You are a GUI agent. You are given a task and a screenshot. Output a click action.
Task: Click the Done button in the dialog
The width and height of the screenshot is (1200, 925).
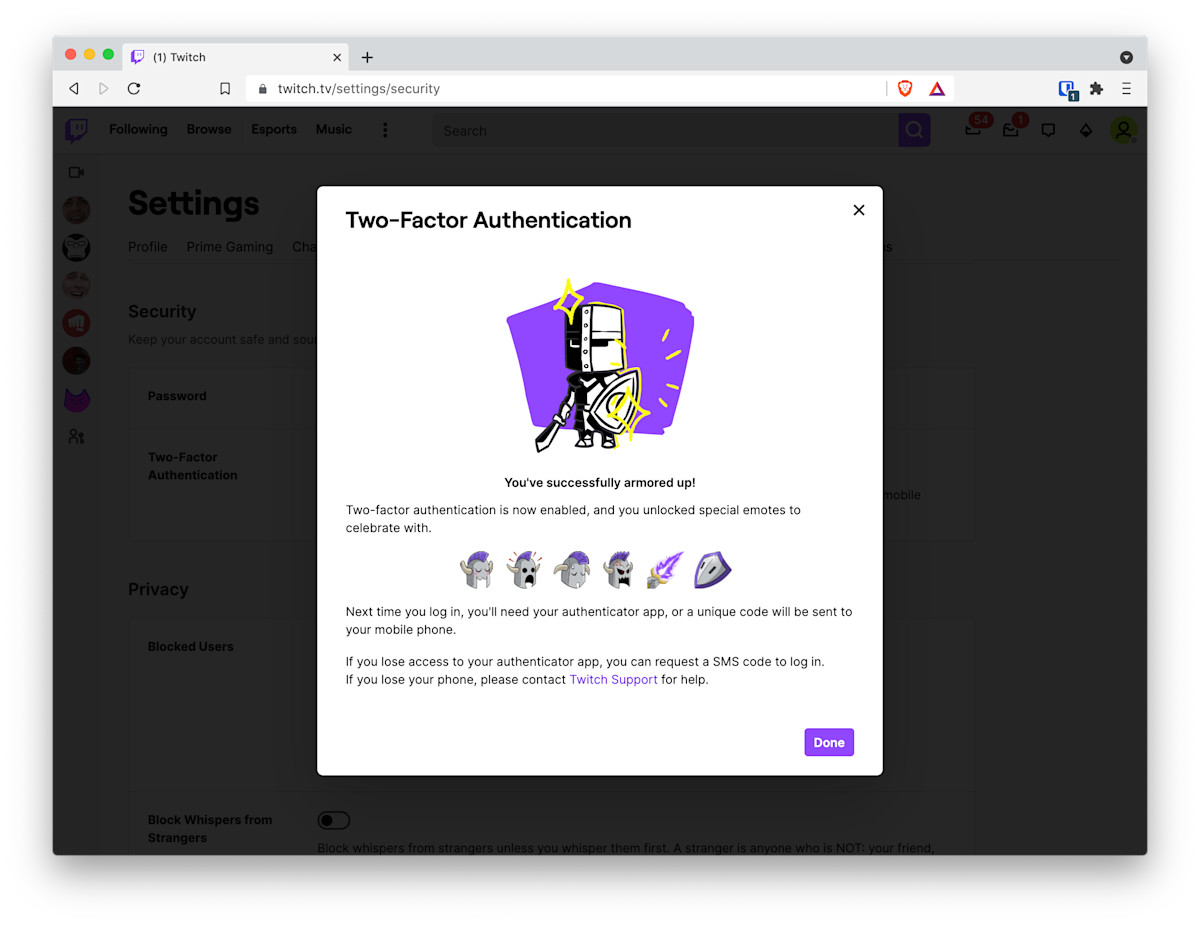828,742
